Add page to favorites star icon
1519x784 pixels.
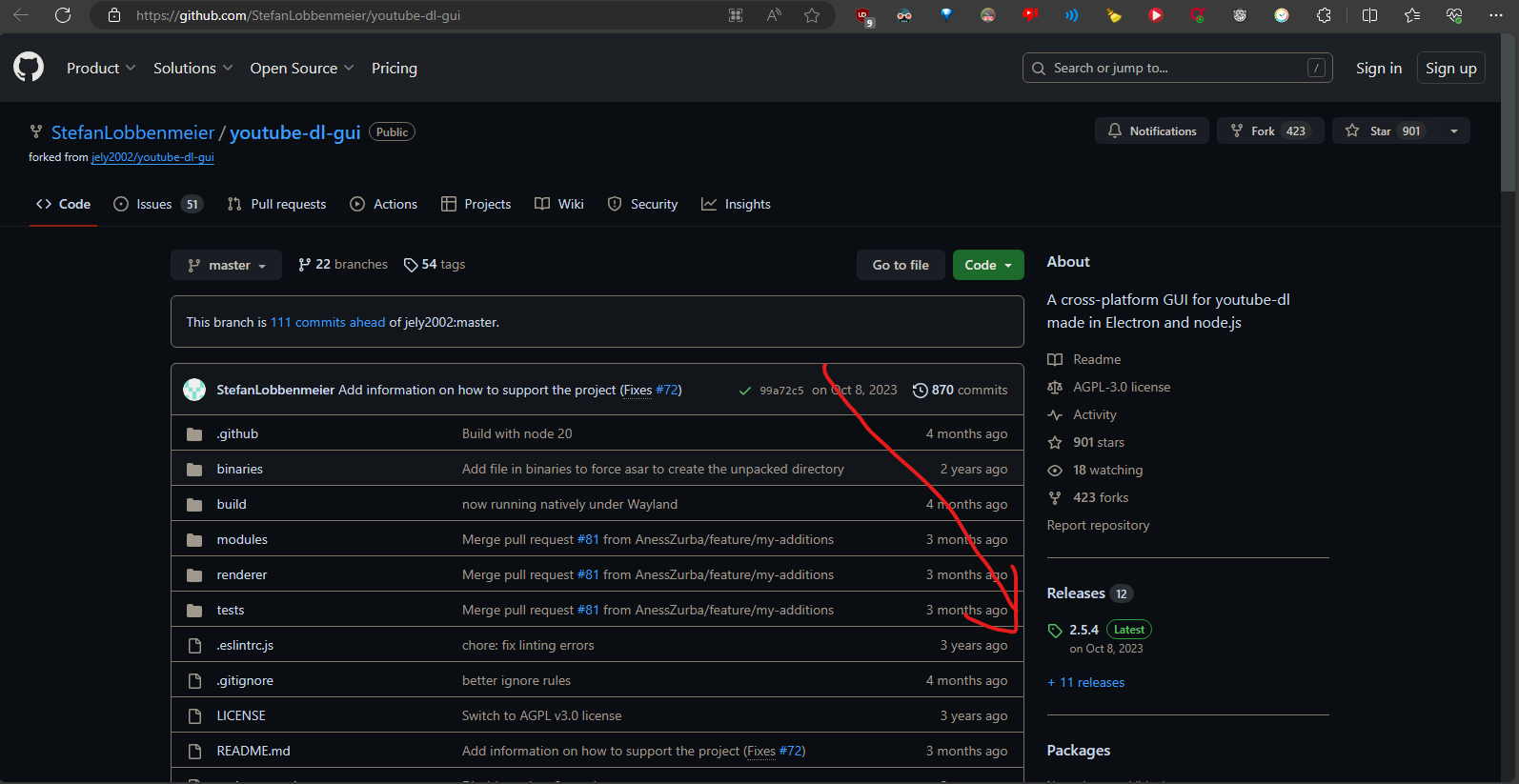click(812, 15)
